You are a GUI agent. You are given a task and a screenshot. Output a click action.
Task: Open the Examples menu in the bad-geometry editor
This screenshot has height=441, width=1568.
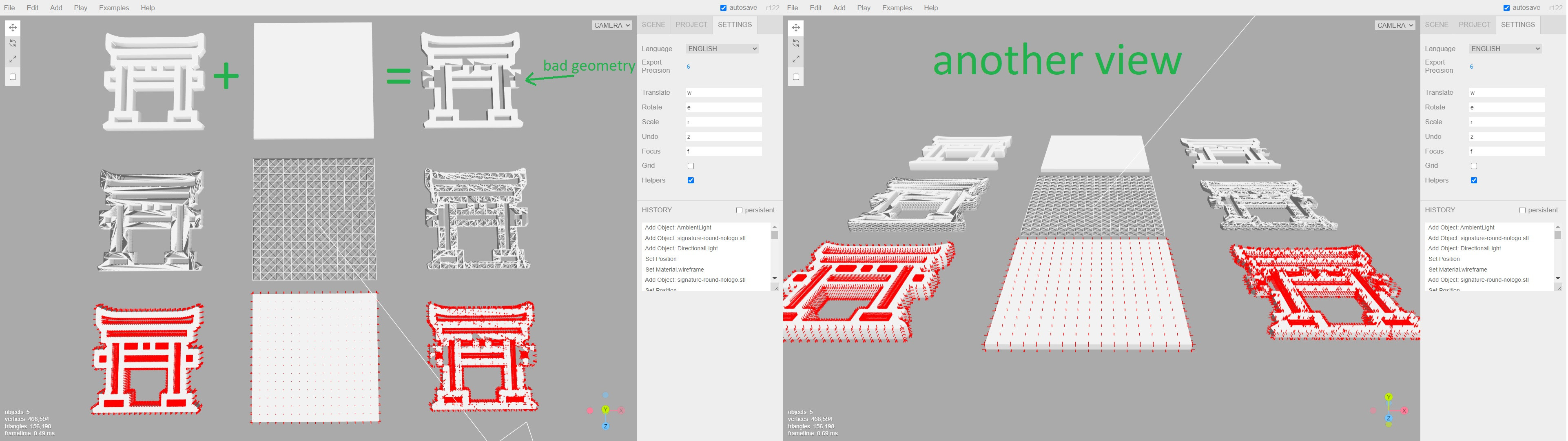click(114, 8)
